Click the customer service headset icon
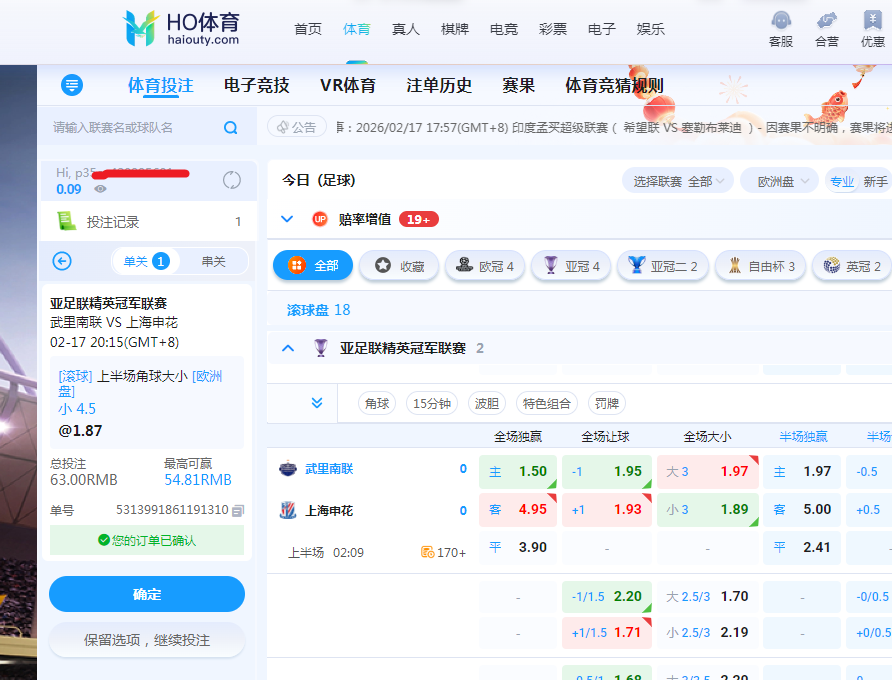This screenshot has height=680, width=892. (781, 21)
